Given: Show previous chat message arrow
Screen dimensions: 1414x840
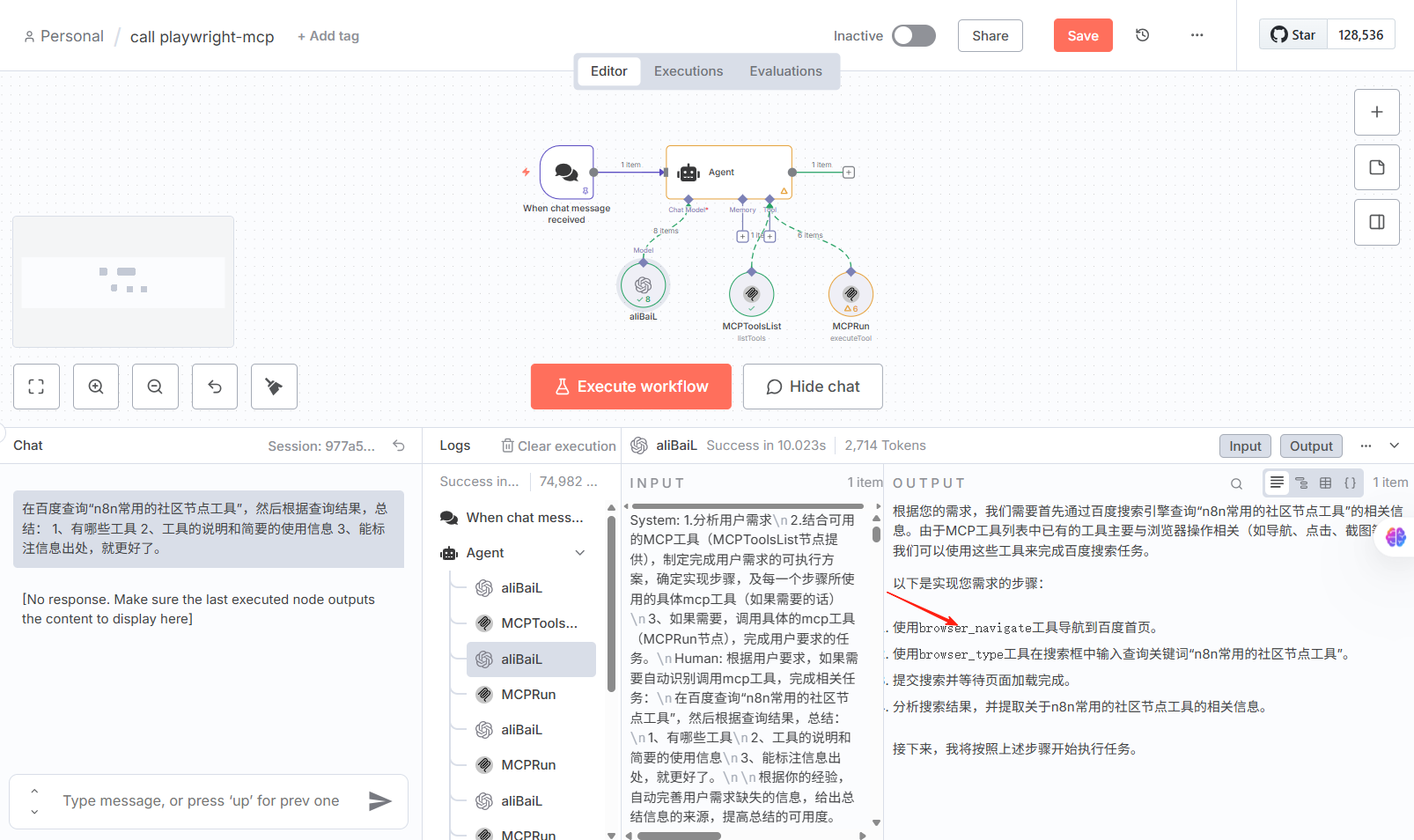Looking at the screenshot, I should pos(34,791).
